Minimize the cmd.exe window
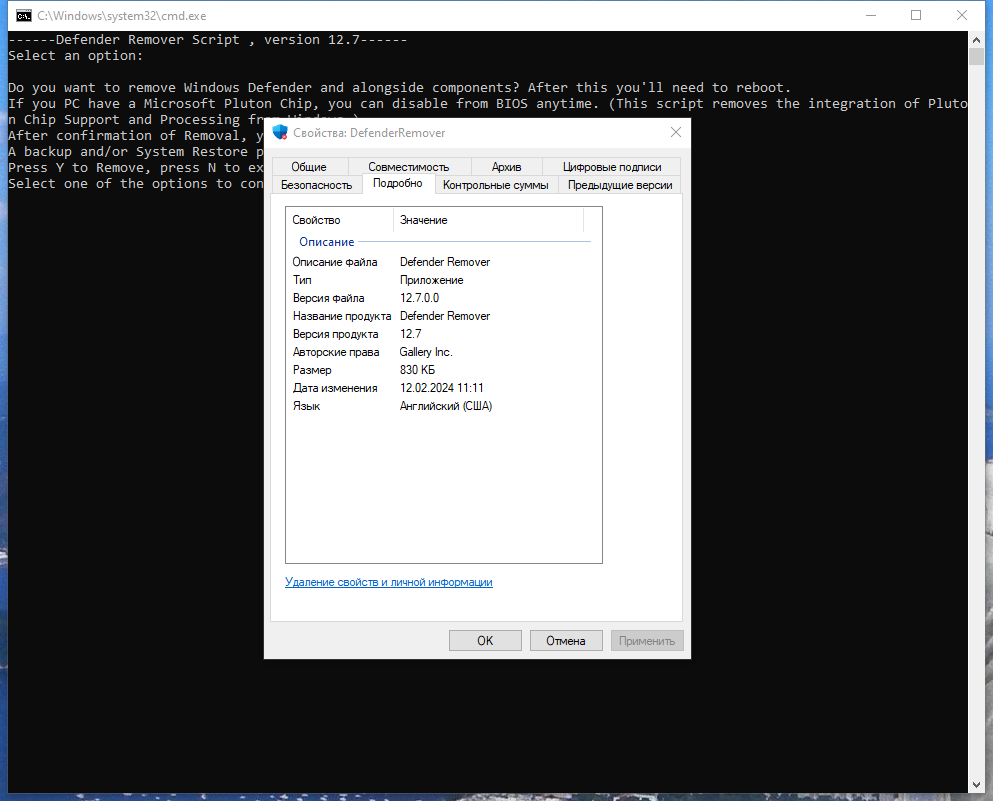 pyautogui.click(x=871, y=15)
